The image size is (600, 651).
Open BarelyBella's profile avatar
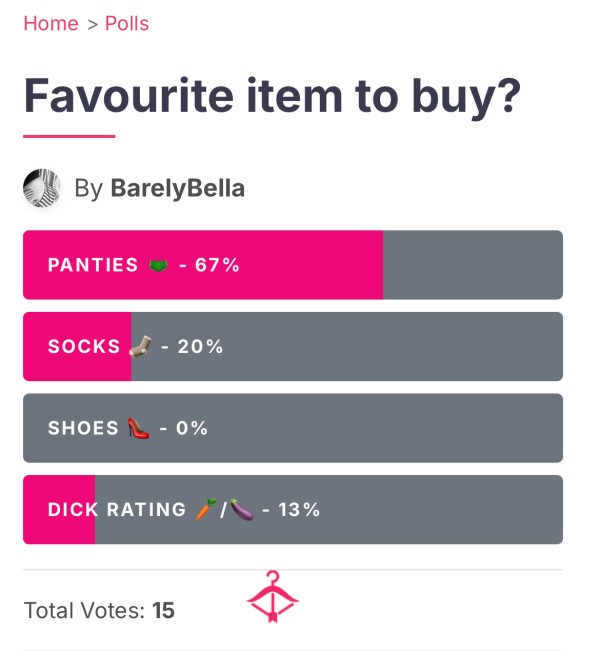pos(42,188)
